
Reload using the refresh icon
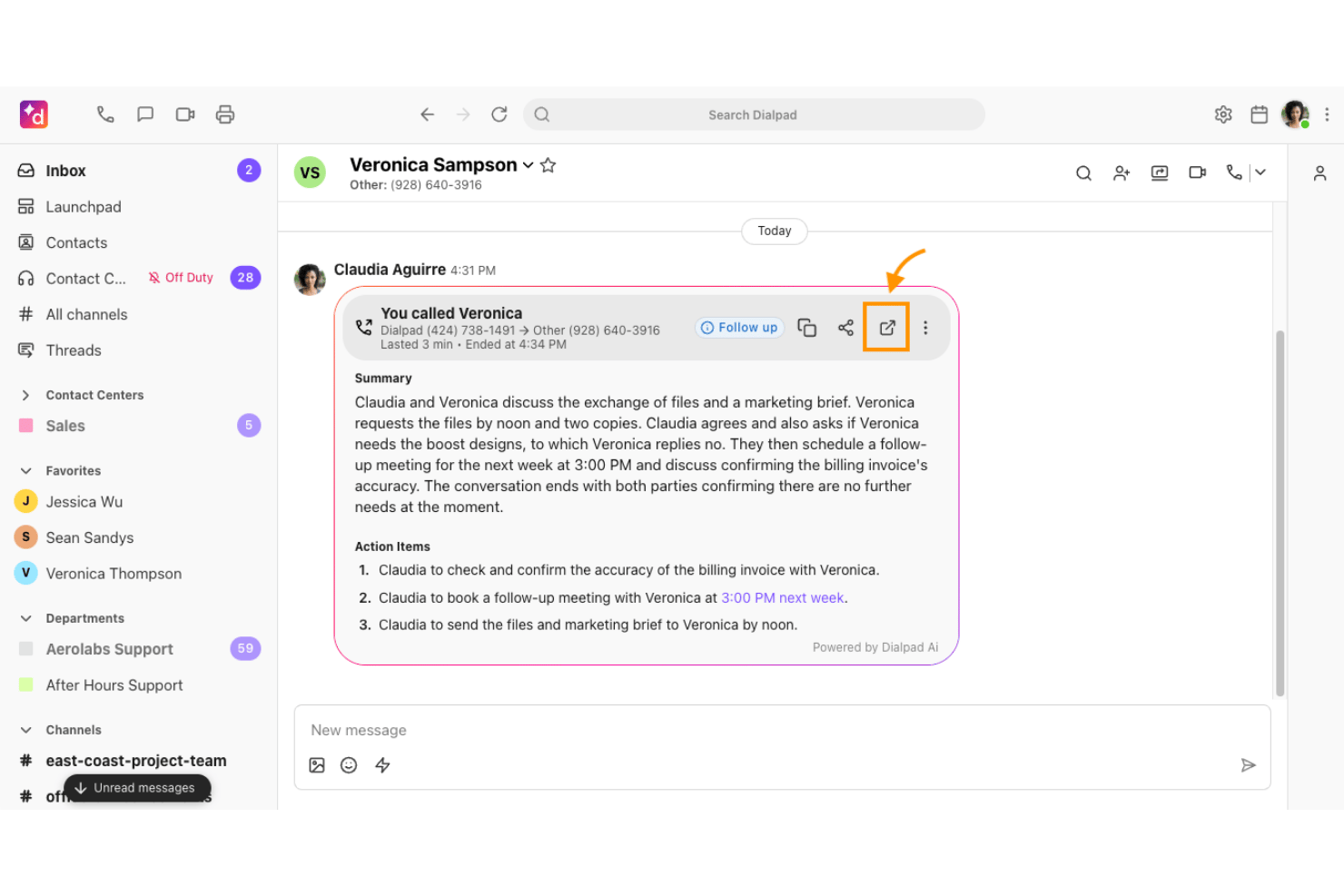pyautogui.click(x=499, y=114)
